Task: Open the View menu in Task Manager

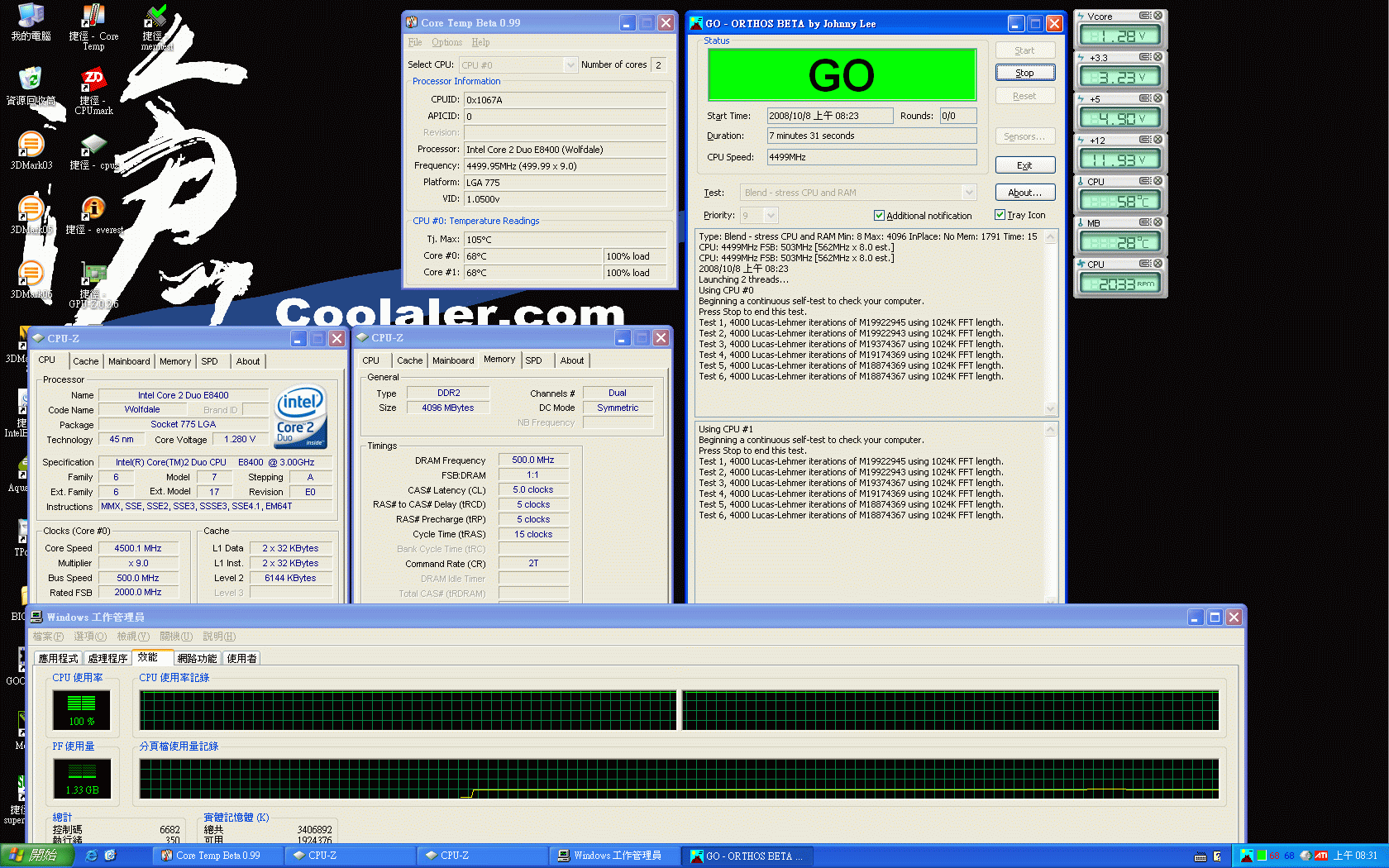Action: (133, 637)
